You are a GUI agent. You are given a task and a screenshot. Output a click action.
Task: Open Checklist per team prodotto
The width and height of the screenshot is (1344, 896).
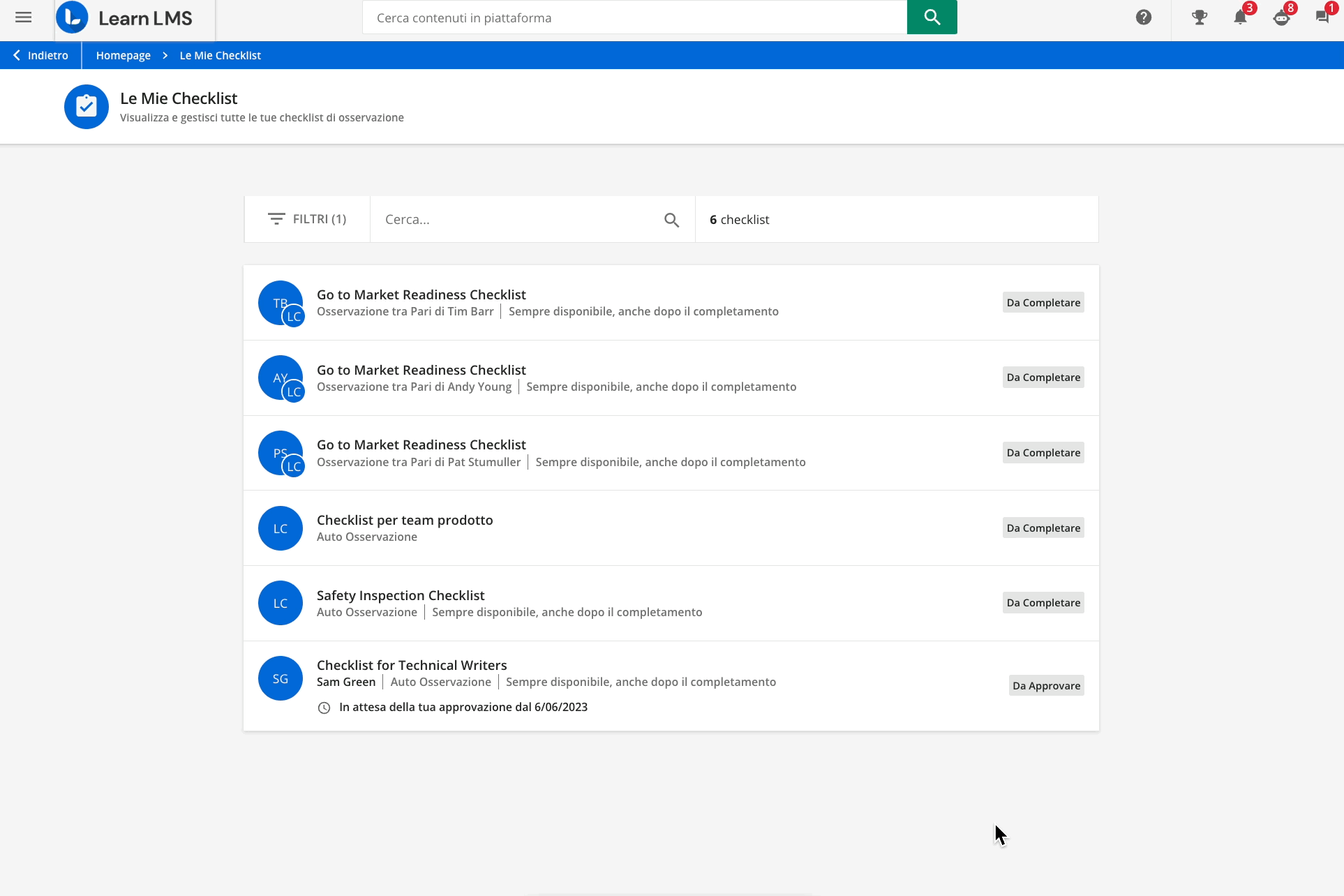[x=405, y=520]
